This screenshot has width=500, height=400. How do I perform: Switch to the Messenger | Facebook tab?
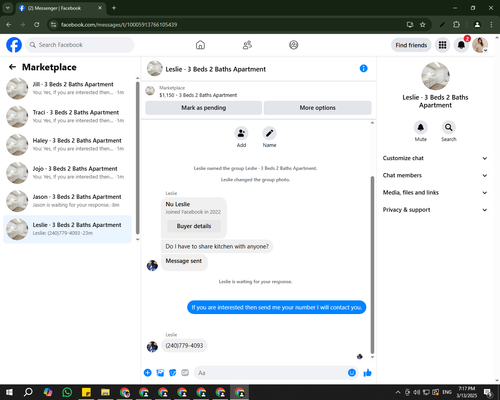[60, 8]
